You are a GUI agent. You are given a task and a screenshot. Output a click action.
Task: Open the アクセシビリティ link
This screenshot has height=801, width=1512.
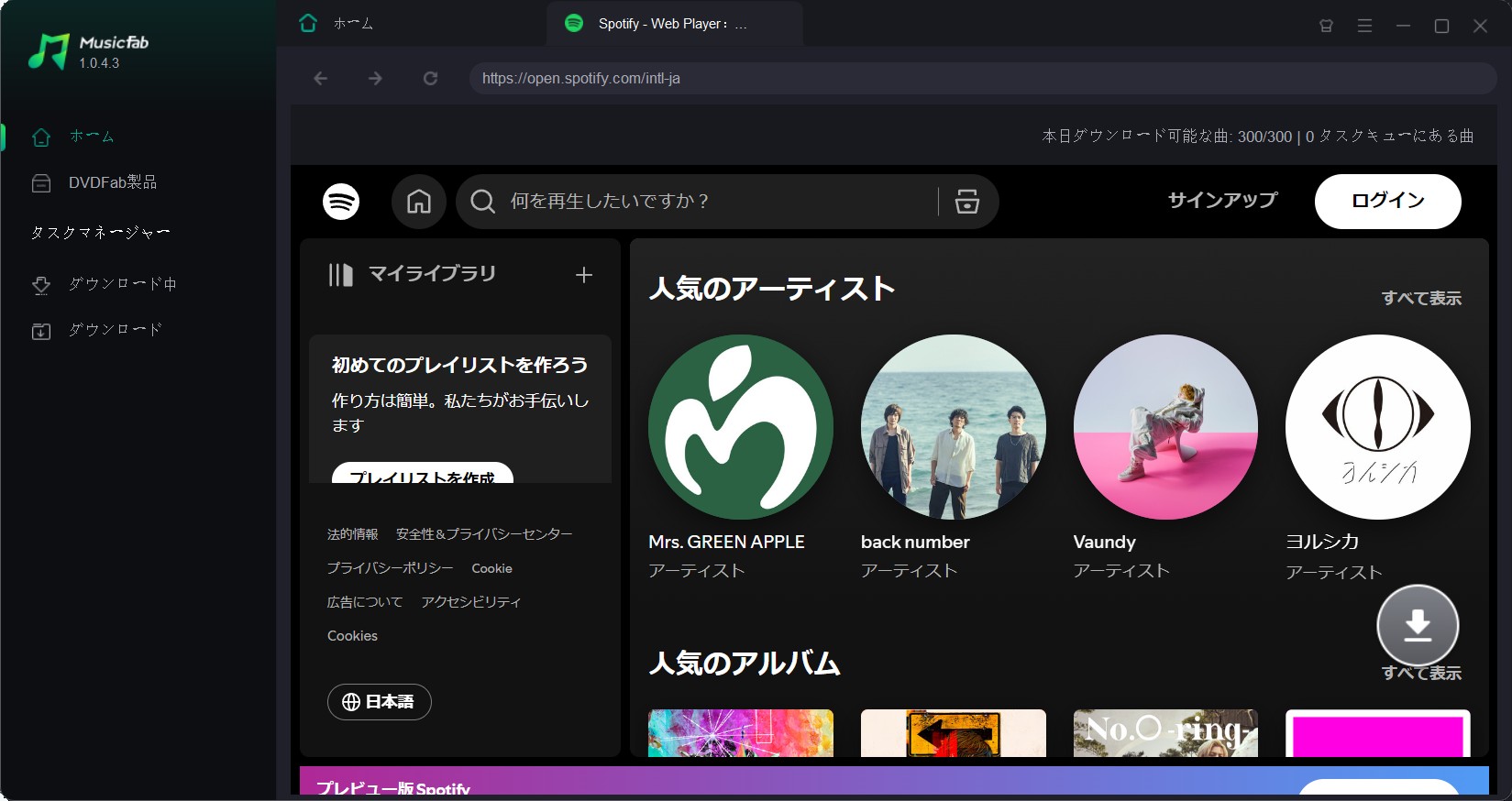click(x=471, y=602)
